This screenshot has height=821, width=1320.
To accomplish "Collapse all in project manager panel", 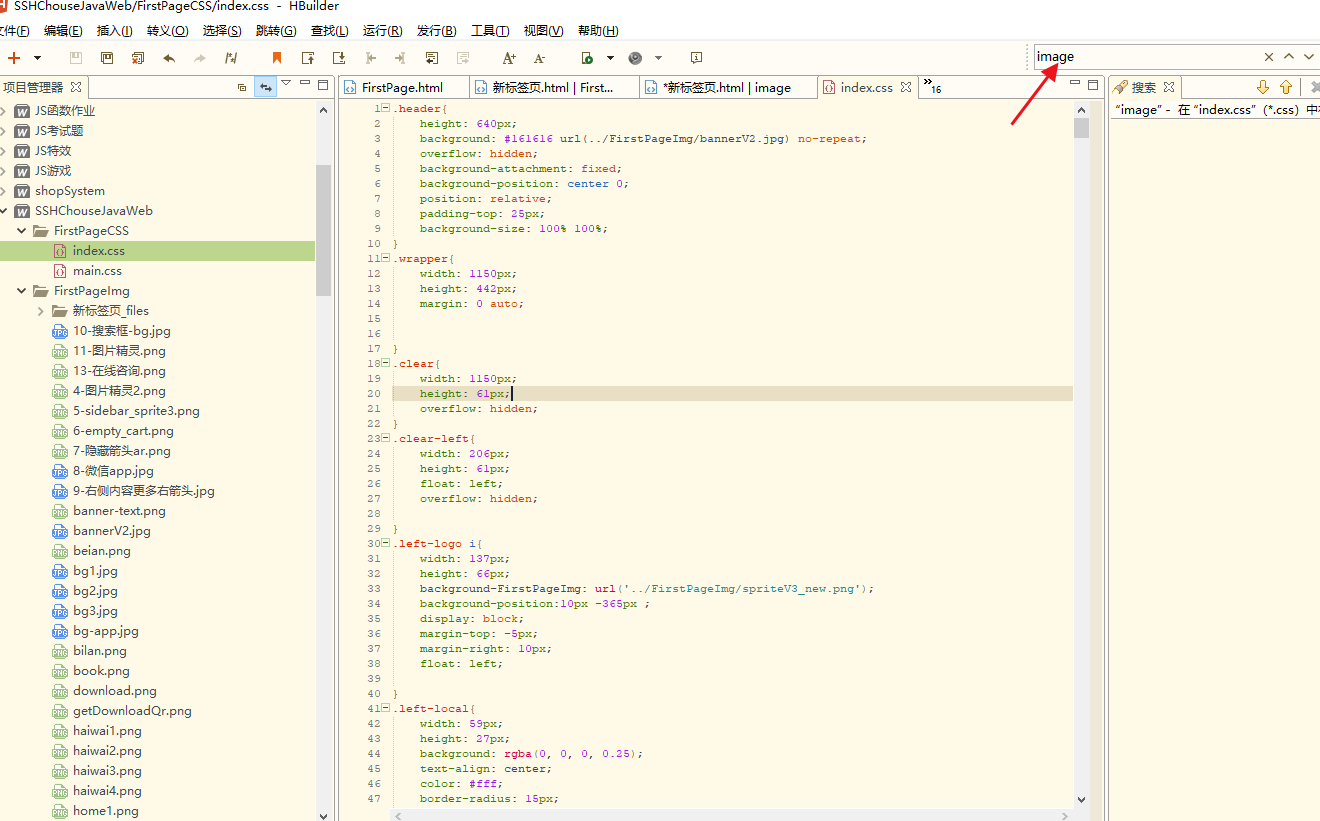I will pyautogui.click(x=242, y=87).
